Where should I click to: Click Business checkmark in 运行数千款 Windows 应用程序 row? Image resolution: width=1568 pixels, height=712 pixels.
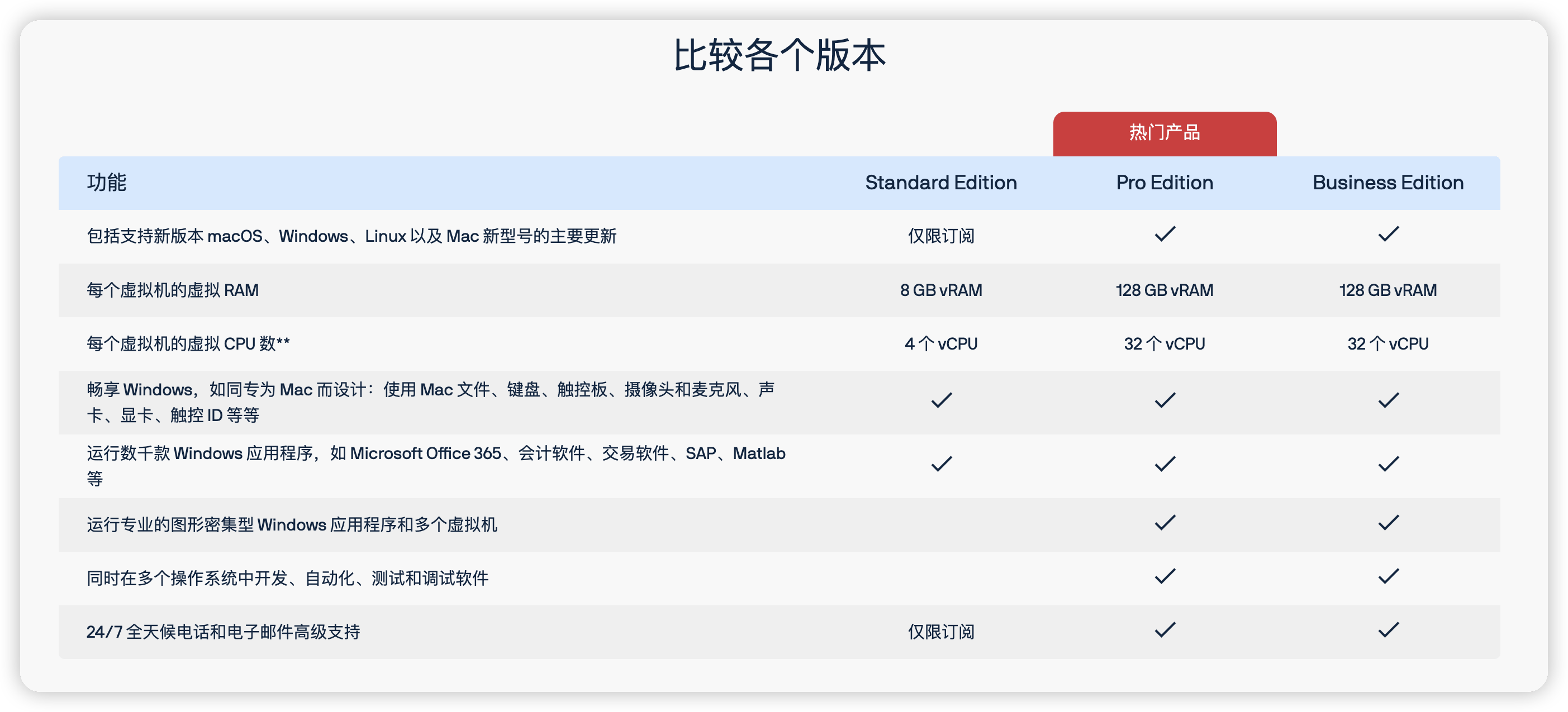point(1389,463)
